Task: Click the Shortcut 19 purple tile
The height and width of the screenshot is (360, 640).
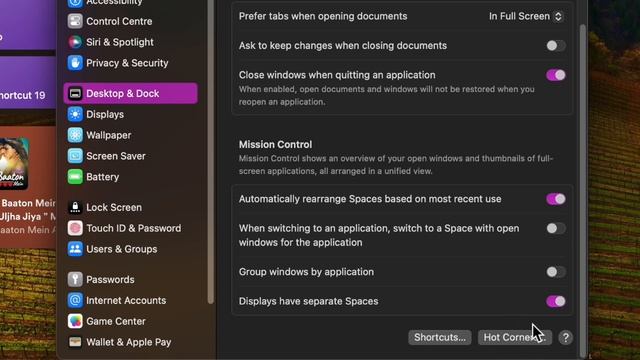Action: pyautogui.click(x=28, y=82)
